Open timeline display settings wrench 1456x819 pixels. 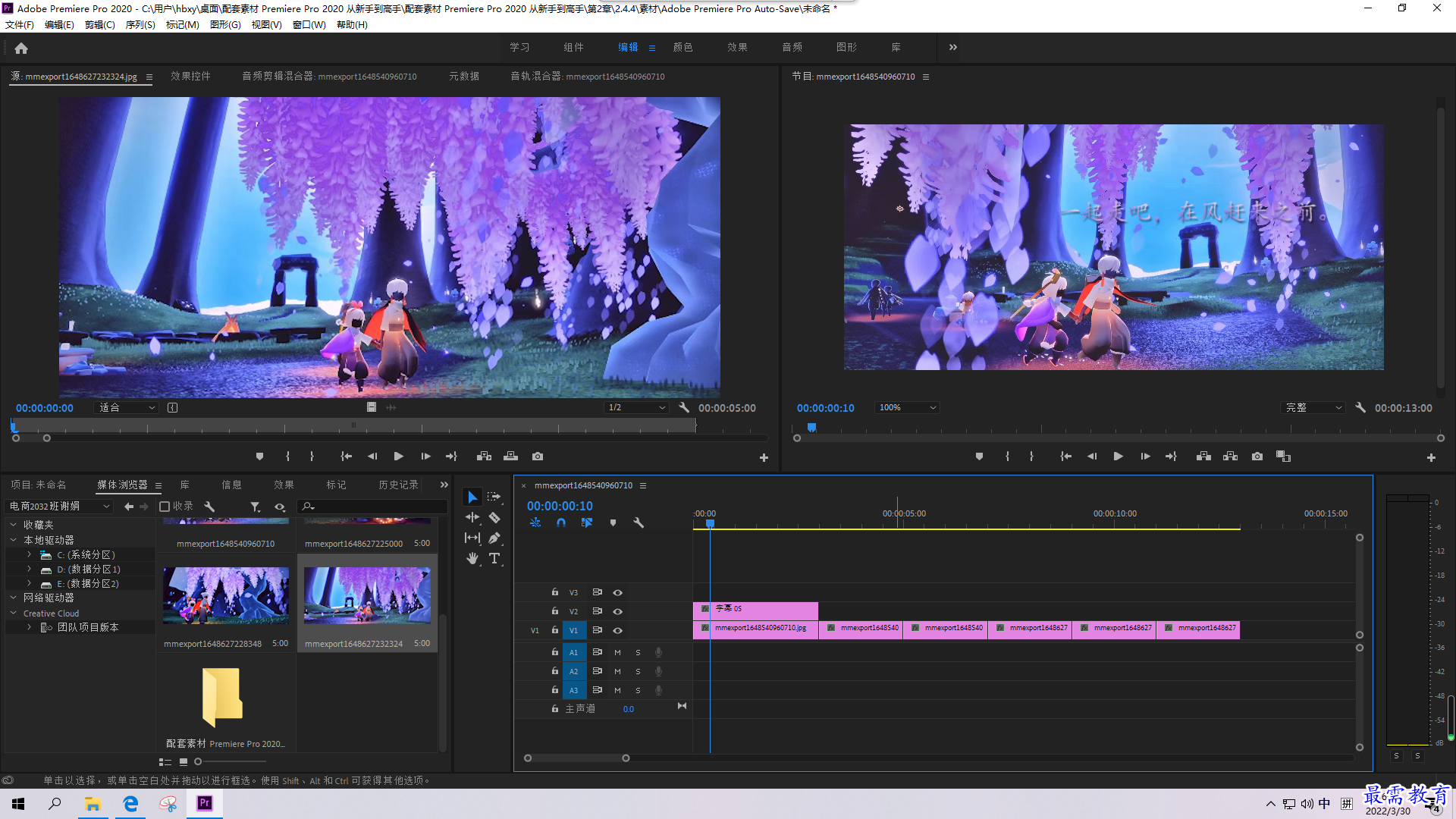click(639, 522)
